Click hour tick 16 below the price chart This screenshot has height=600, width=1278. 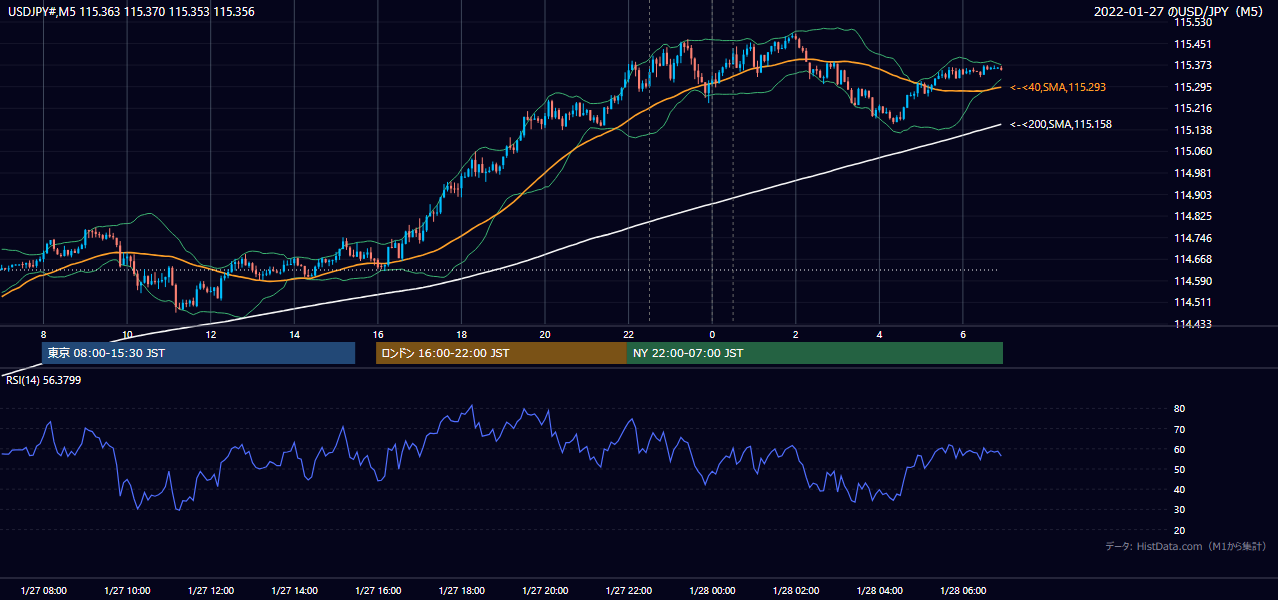coord(378,334)
